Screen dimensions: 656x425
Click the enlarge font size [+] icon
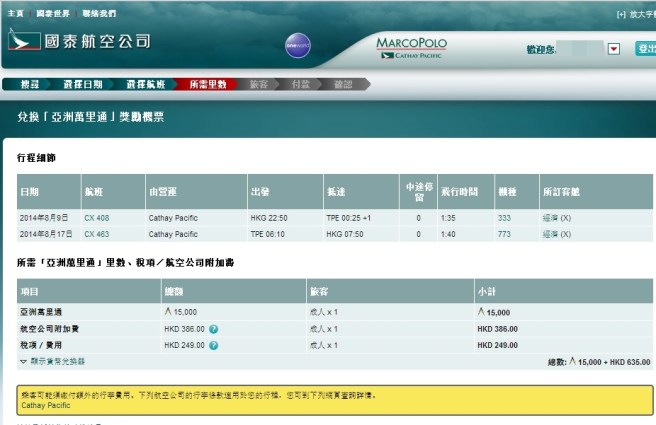pyautogui.click(x=621, y=14)
